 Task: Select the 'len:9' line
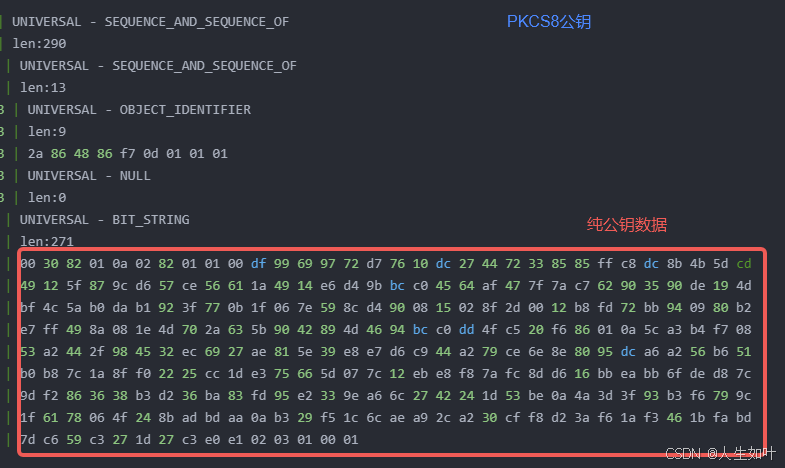point(47,132)
